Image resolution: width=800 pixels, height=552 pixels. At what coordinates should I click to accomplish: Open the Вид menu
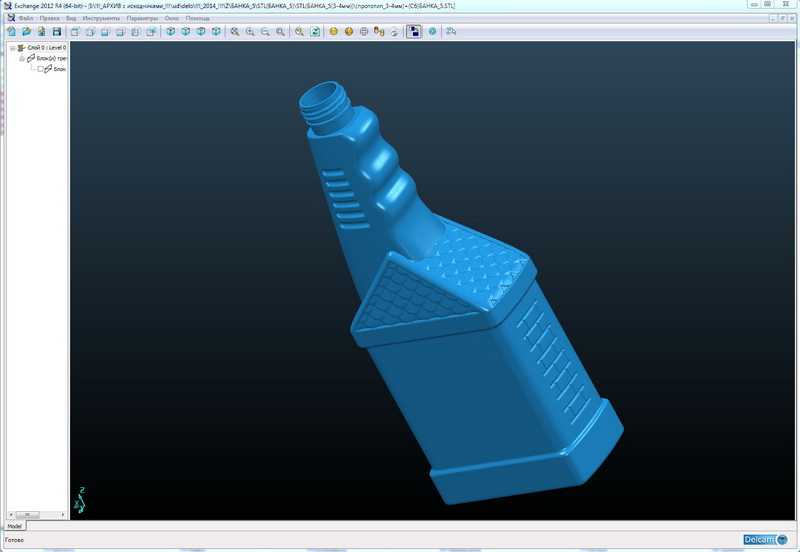coord(71,18)
